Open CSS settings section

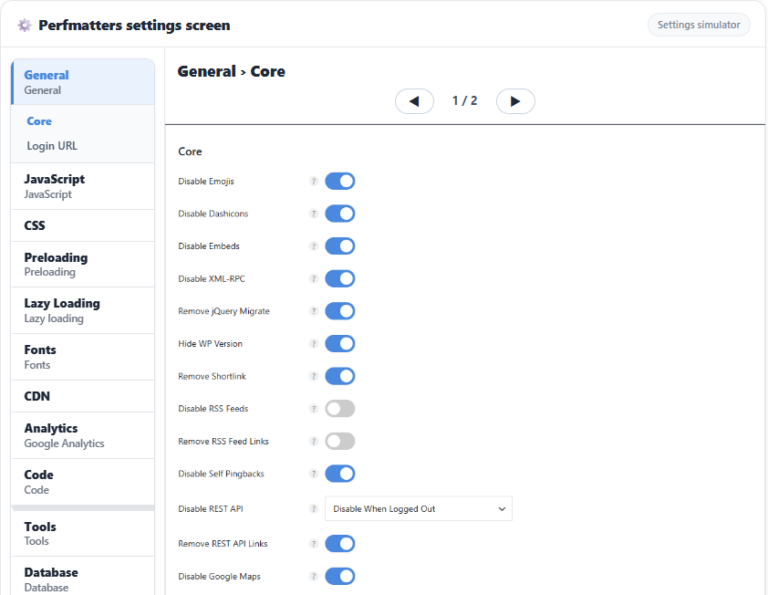point(83,226)
